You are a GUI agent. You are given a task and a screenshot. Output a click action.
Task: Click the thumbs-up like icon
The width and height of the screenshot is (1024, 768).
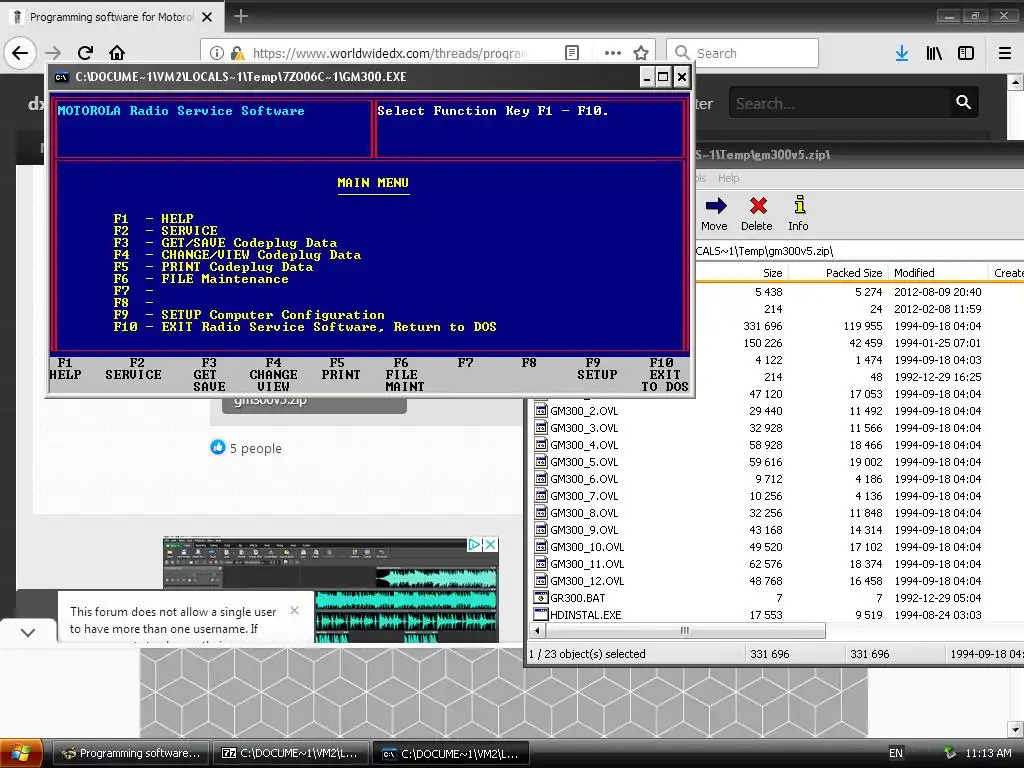click(x=217, y=447)
